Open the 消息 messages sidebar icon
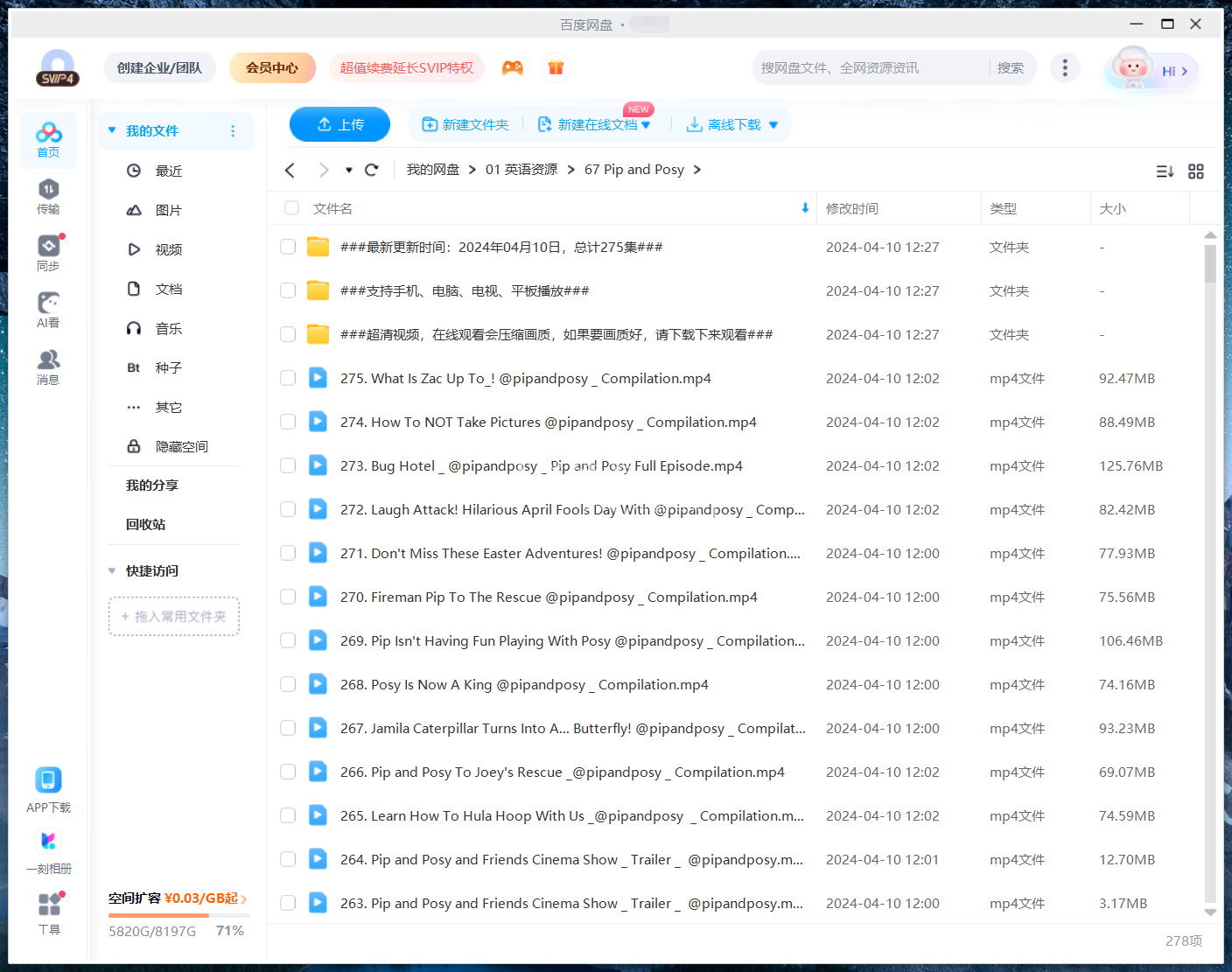This screenshot has width=1232, height=972. [x=48, y=367]
